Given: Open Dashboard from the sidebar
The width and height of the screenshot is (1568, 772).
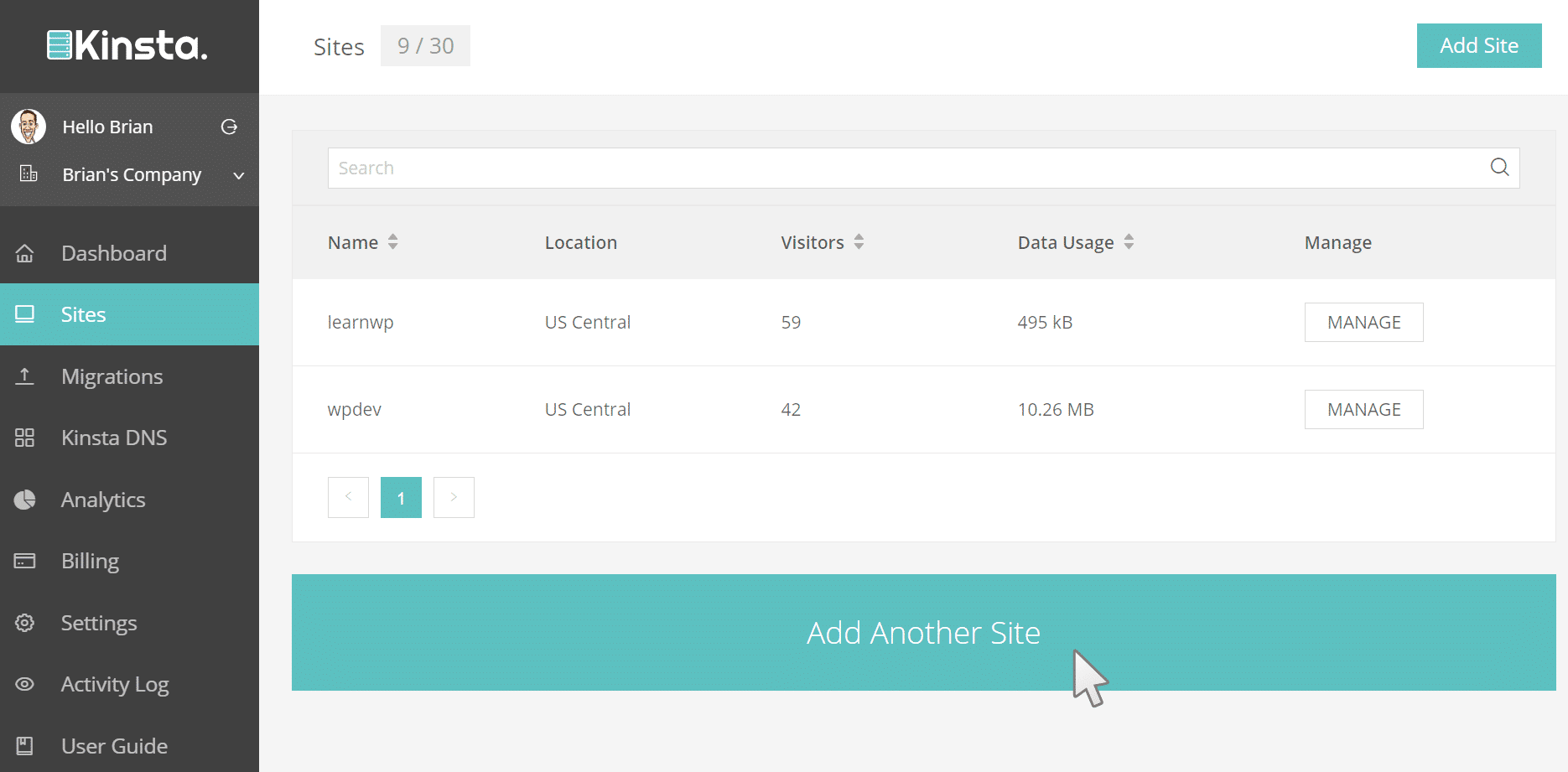Looking at the screenshot, I should (129, 253).
